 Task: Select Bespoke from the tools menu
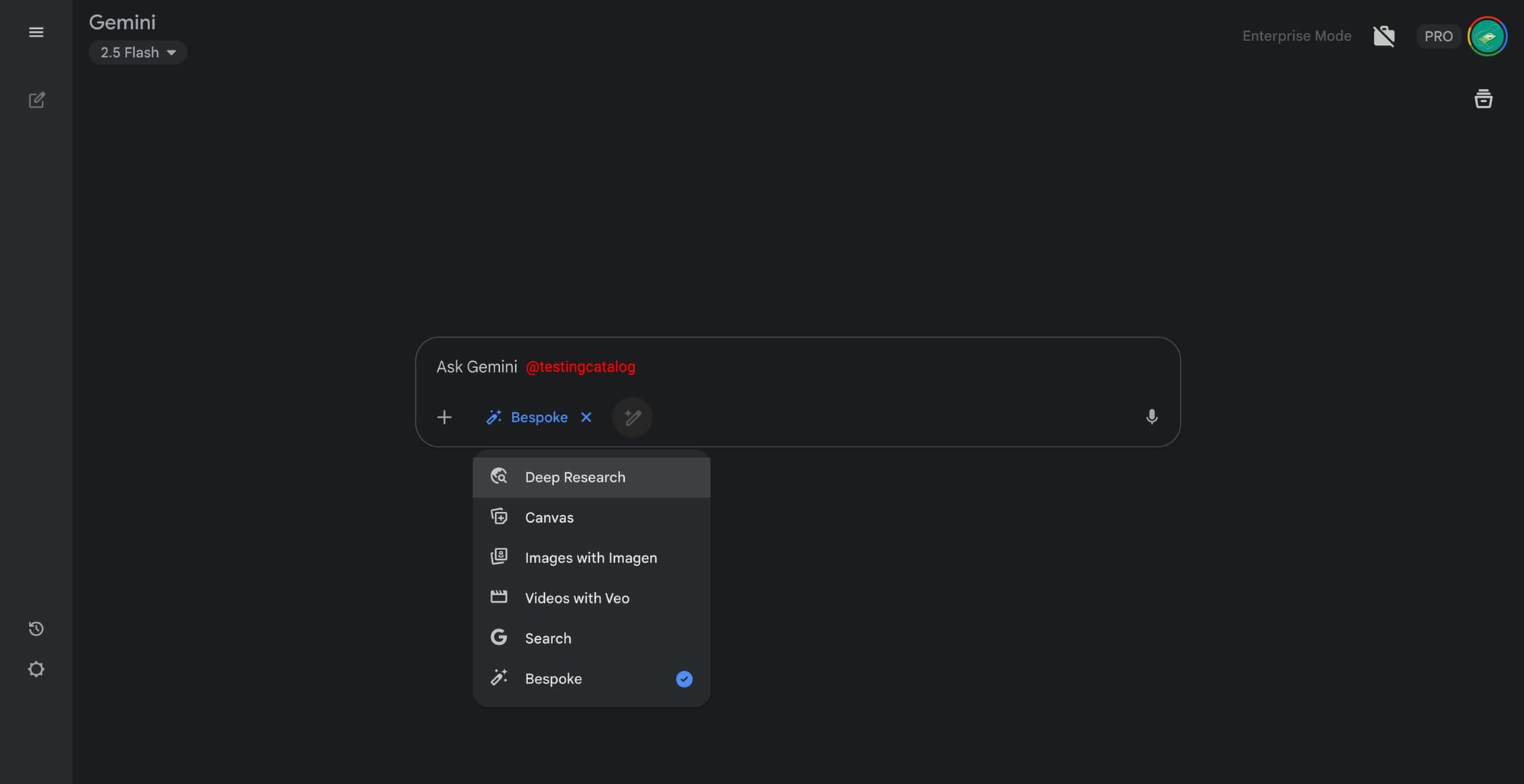(x=591, y=679)
